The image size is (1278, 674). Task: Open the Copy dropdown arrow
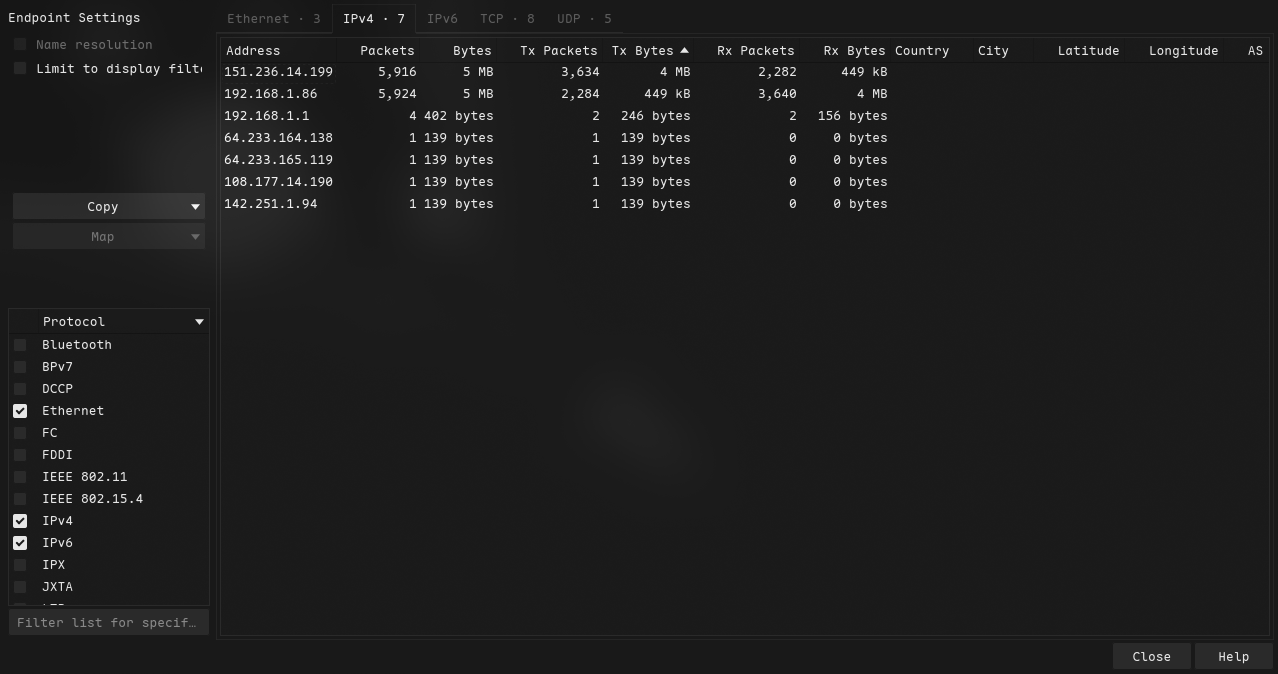[x=195, y=207]
